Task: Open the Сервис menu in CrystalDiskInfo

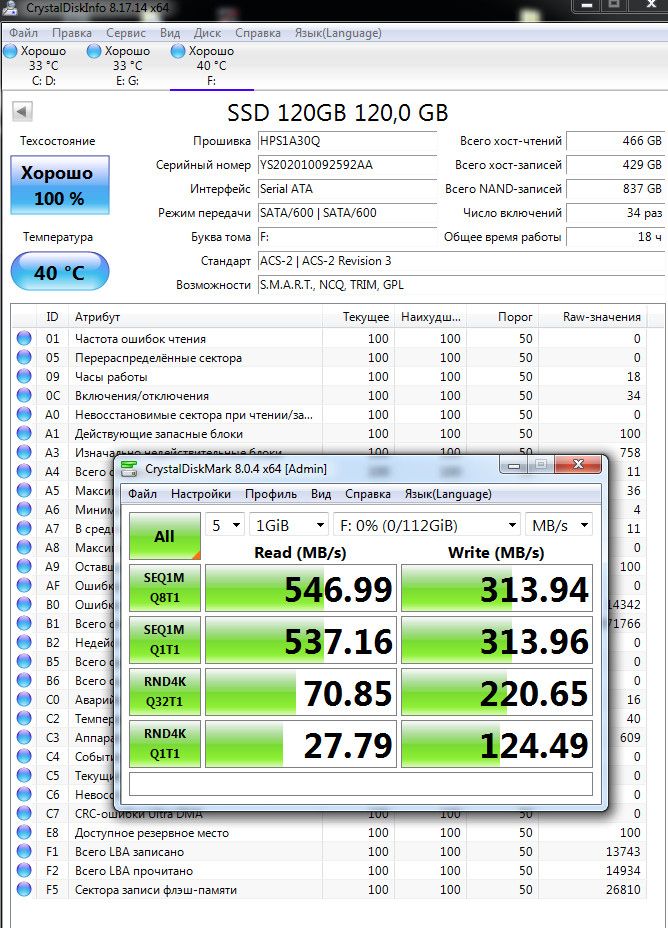Action: point(126,33)
